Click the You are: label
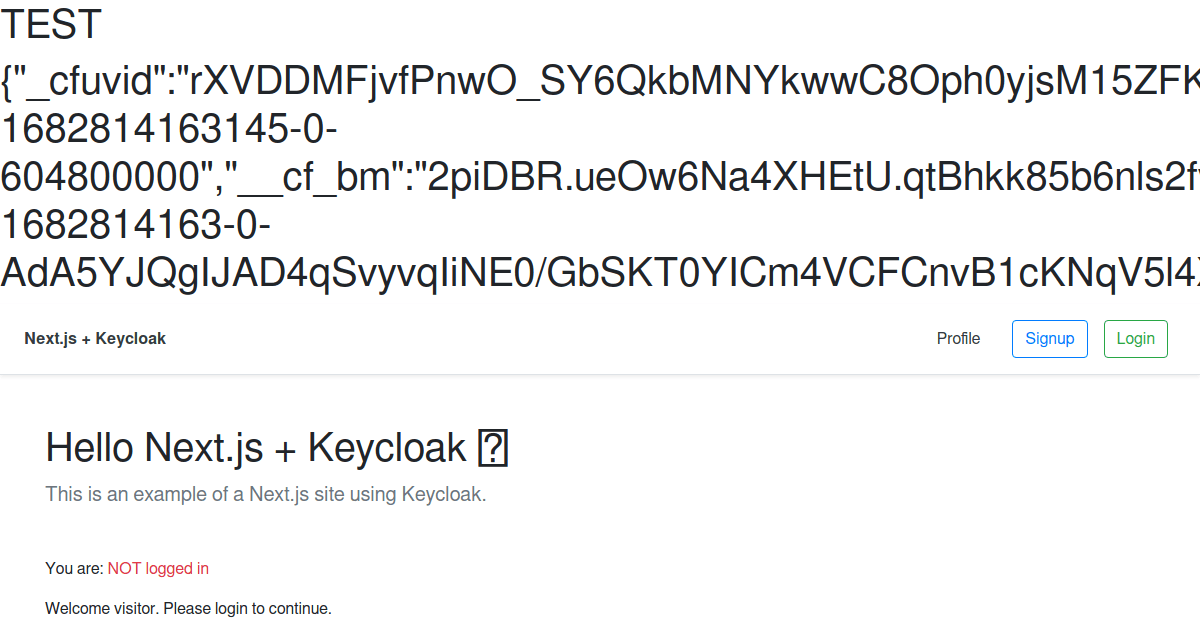 coord(73,568)
